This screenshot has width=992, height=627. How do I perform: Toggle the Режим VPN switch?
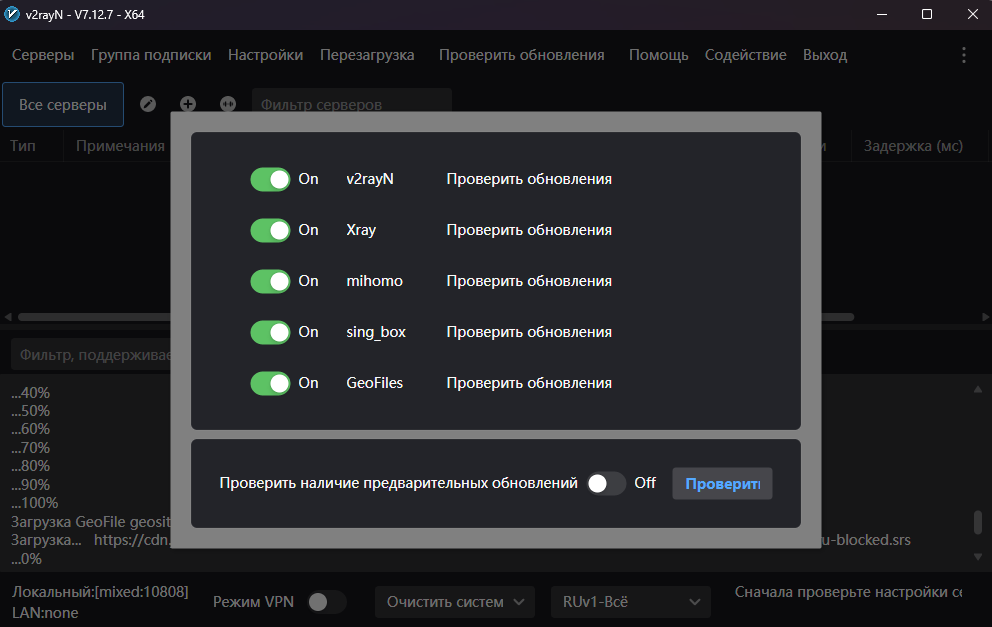pos(326,602)
